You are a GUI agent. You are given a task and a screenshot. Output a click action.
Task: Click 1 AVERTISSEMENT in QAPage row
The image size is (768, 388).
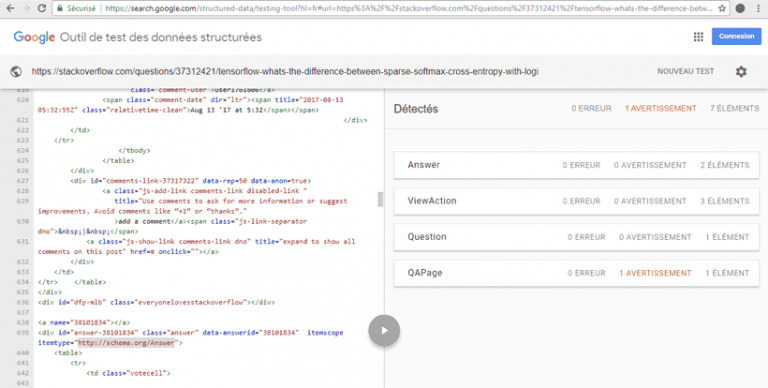(655, 273)
